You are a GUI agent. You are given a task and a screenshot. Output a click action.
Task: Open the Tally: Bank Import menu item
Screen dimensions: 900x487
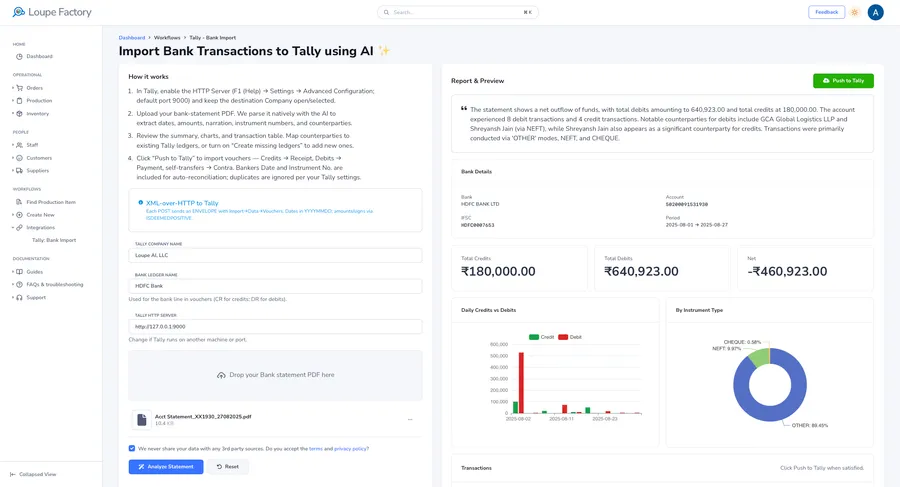point(54,240)
